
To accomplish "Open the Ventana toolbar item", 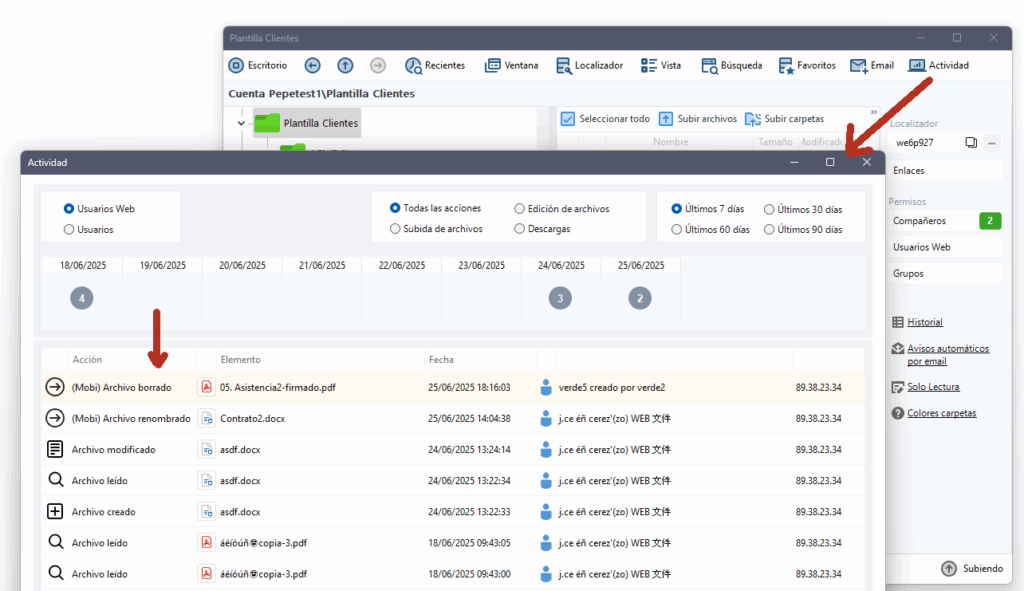I will (x=511, y=65).
